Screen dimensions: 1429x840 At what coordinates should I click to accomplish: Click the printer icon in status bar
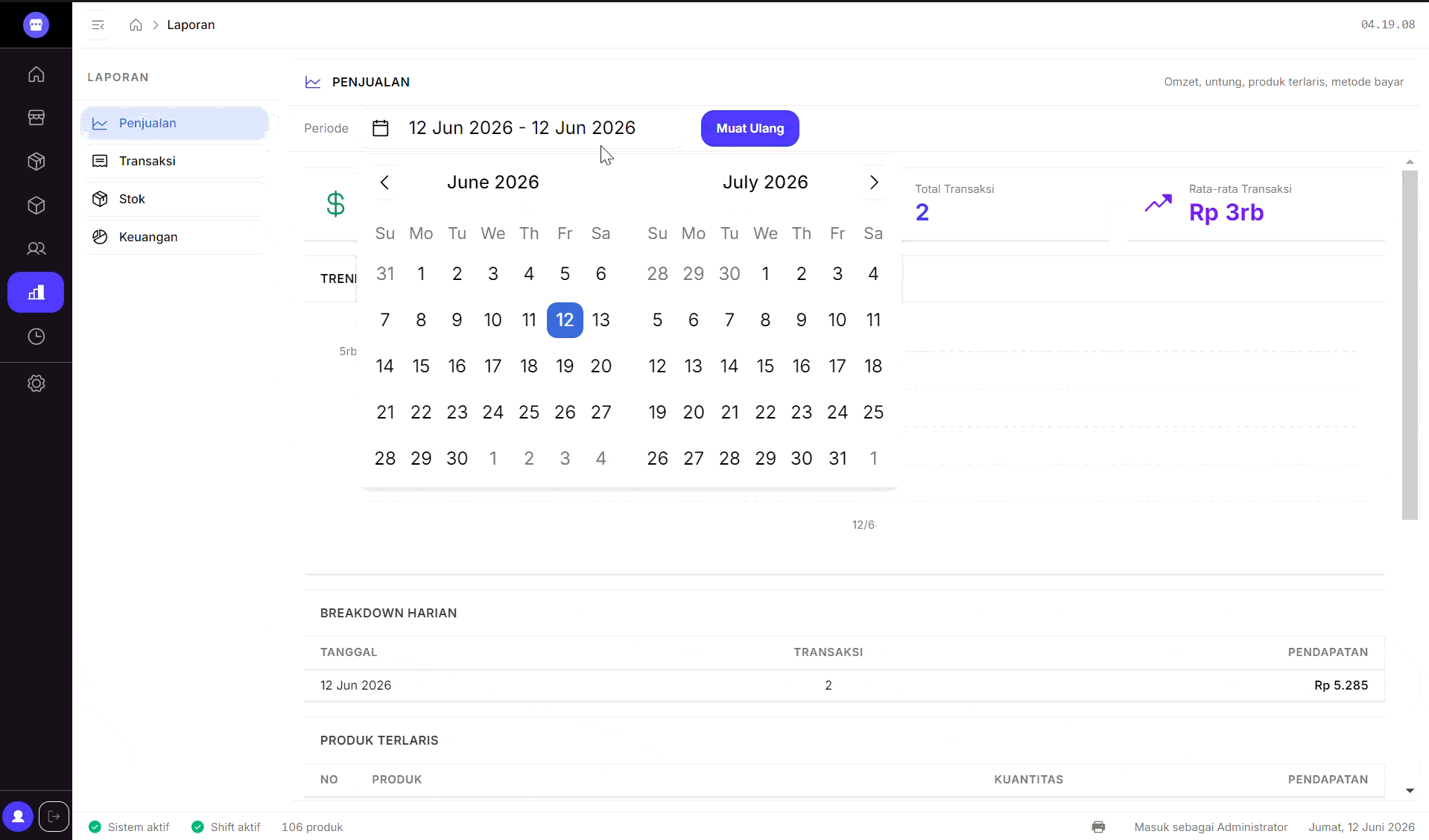coord(1098,827)
